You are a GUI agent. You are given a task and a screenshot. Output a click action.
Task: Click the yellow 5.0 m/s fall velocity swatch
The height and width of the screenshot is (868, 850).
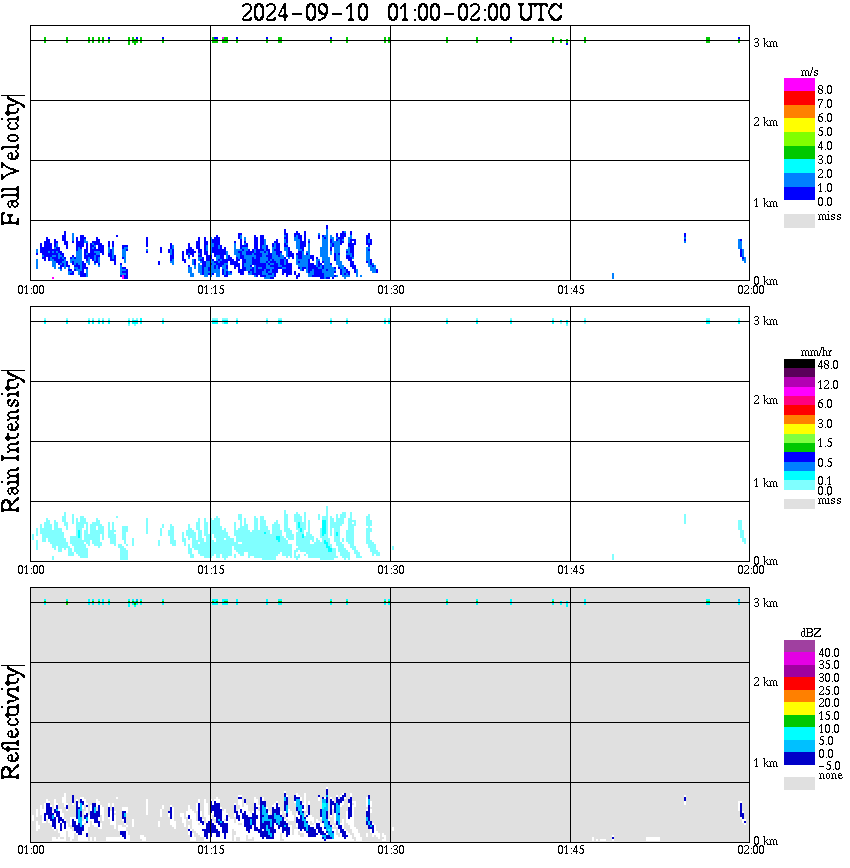point(799,125)
